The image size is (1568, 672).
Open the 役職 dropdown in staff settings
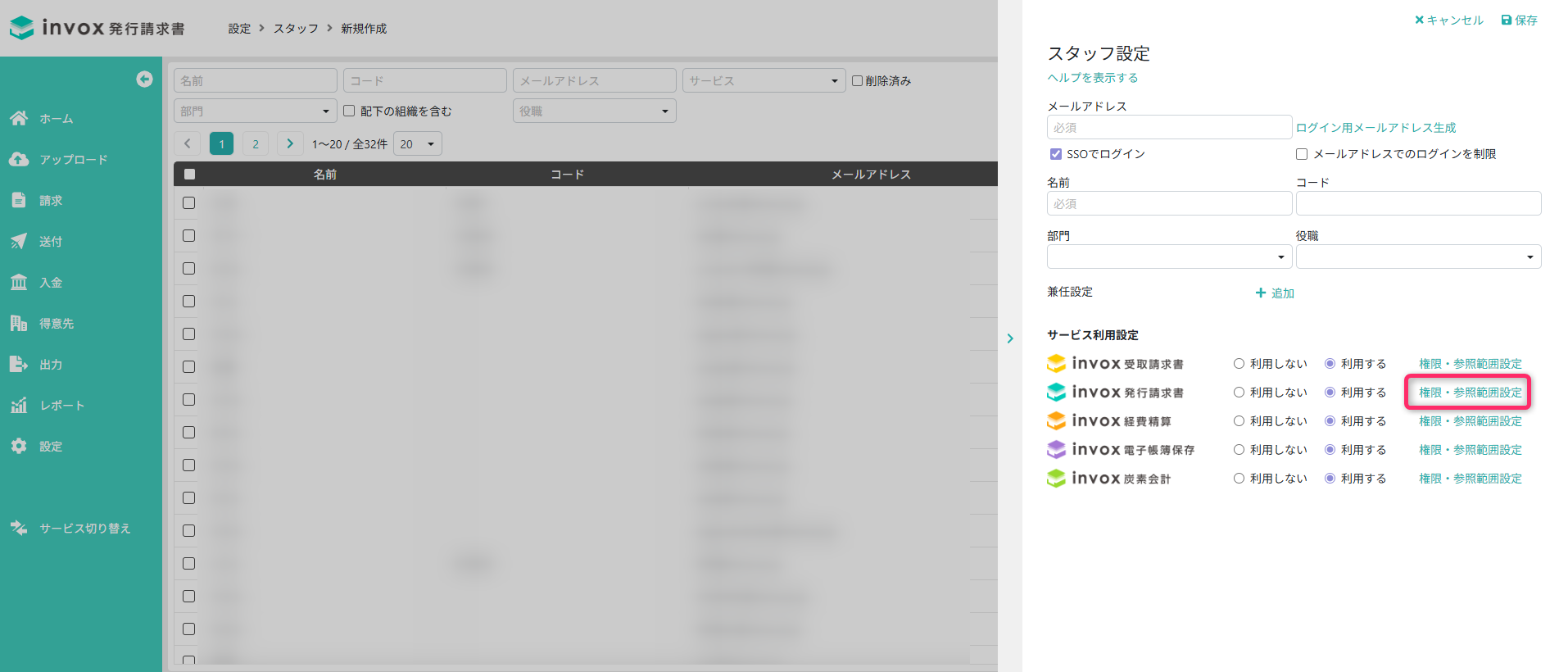(x=1419, y=257)
